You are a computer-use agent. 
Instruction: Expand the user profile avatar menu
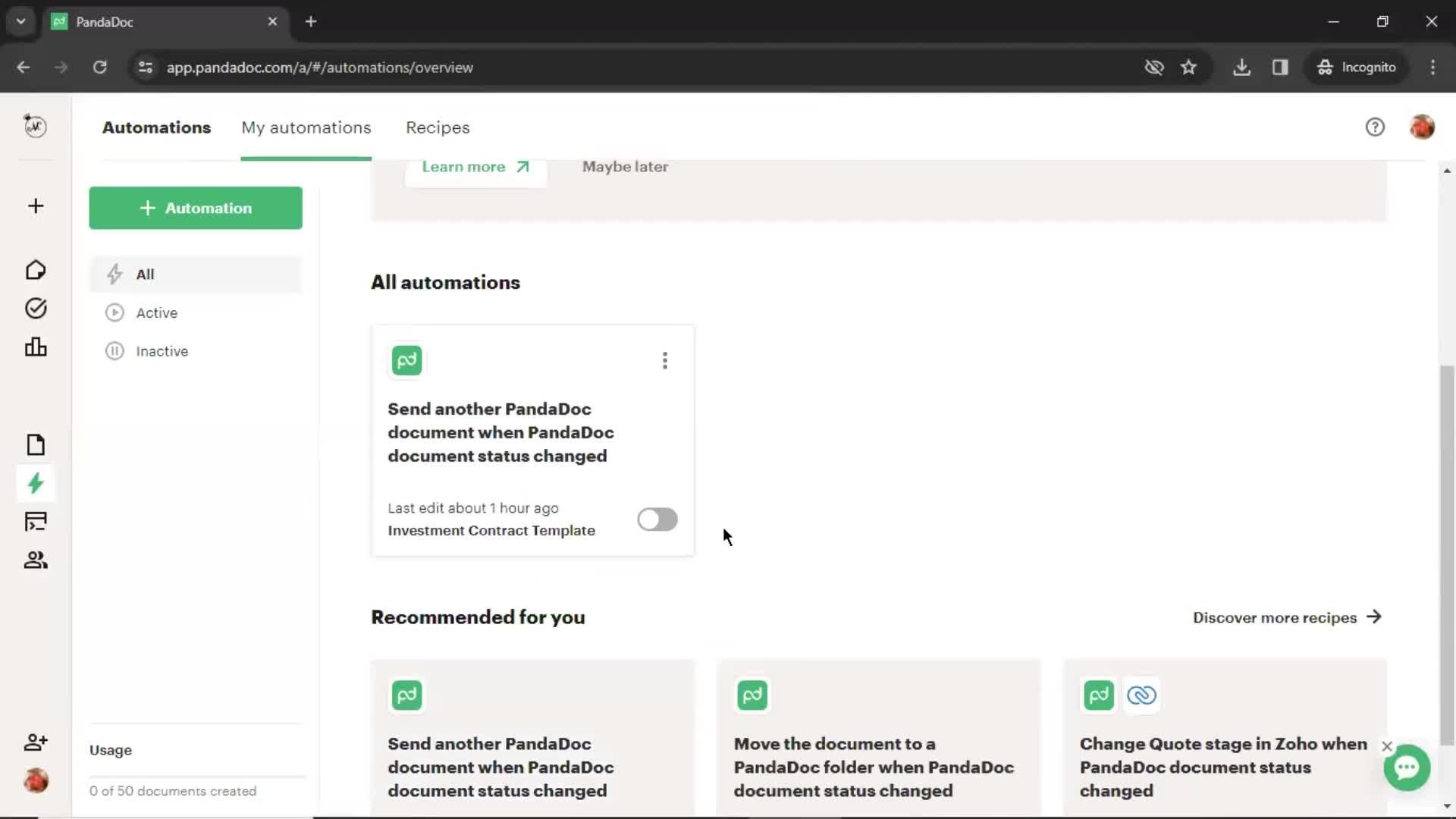(1422, 127)
